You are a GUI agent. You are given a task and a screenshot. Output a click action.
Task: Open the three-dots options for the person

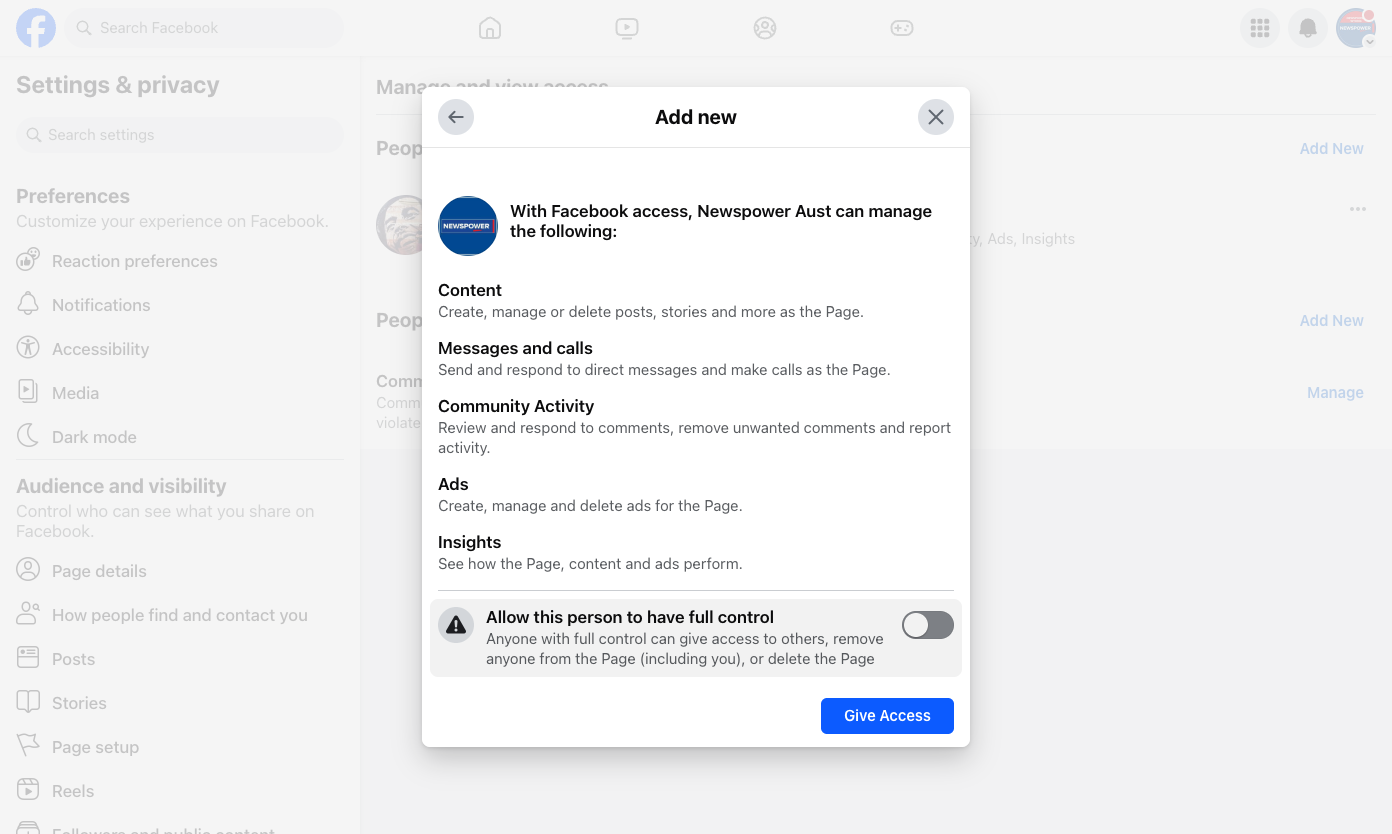tap(1357, 209)
